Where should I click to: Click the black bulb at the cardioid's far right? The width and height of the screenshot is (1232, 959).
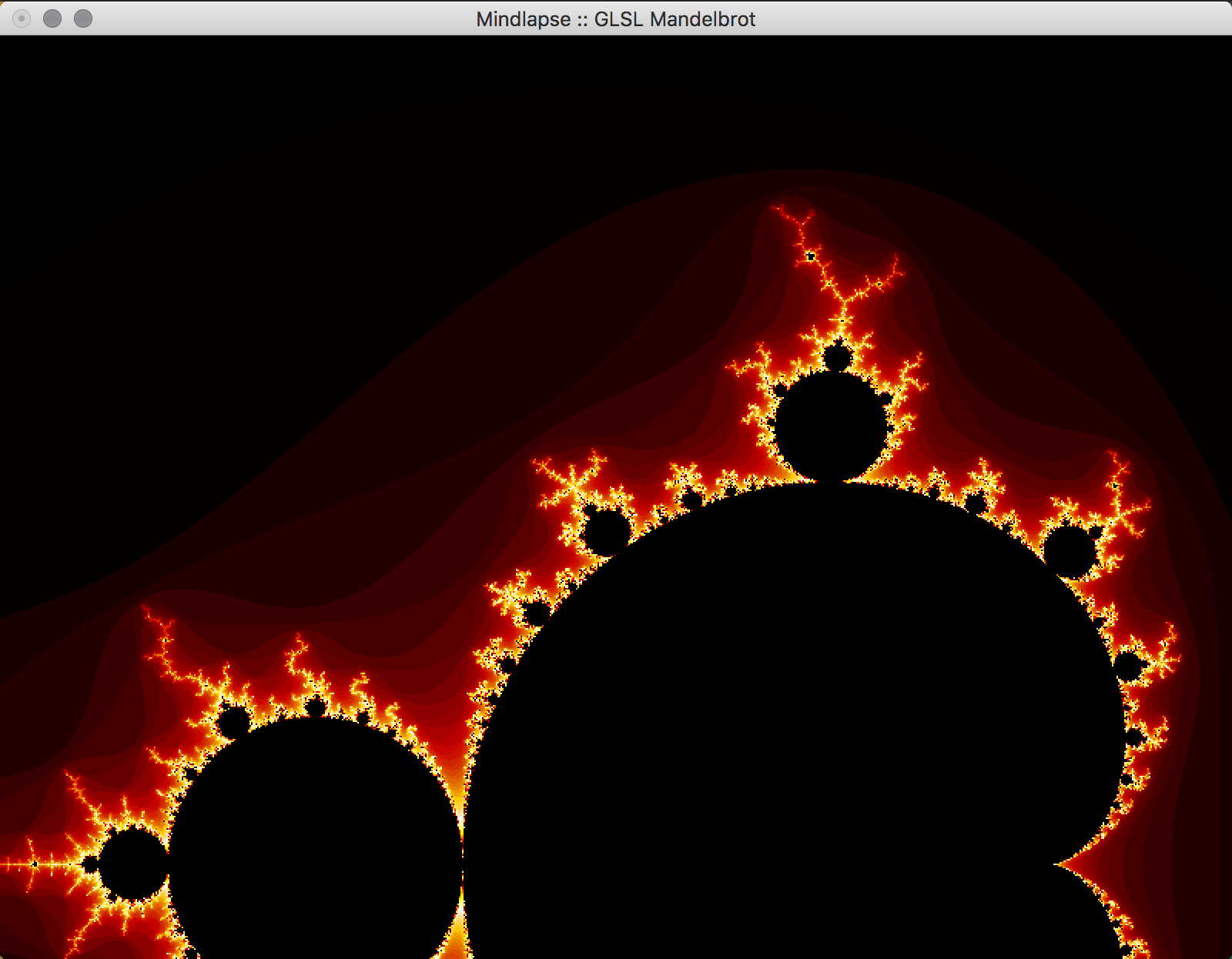[x=1128, y=666]
